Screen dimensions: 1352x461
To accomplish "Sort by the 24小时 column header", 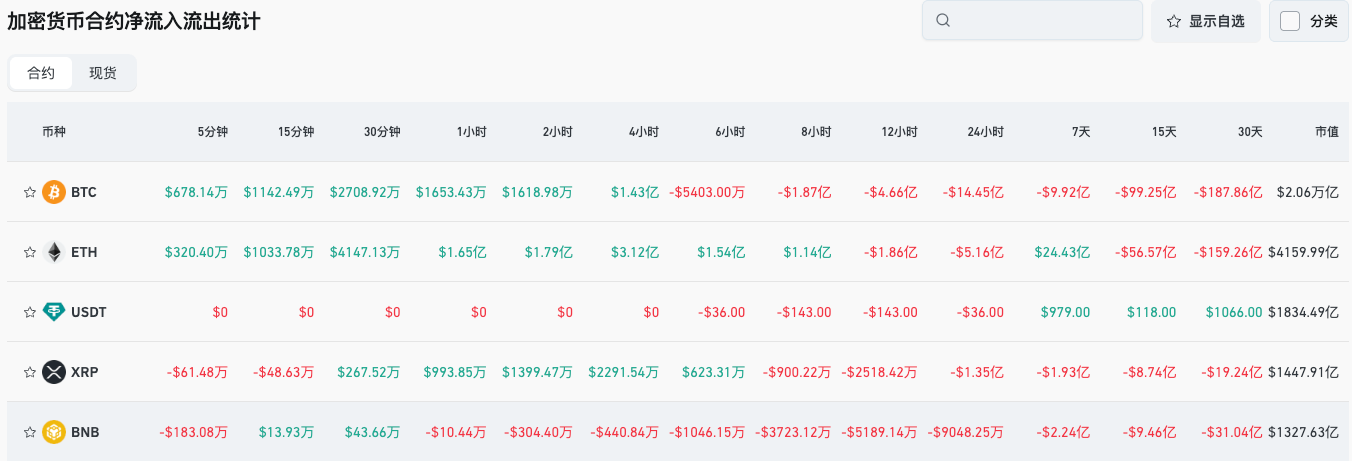I will (x=985, y=132).
